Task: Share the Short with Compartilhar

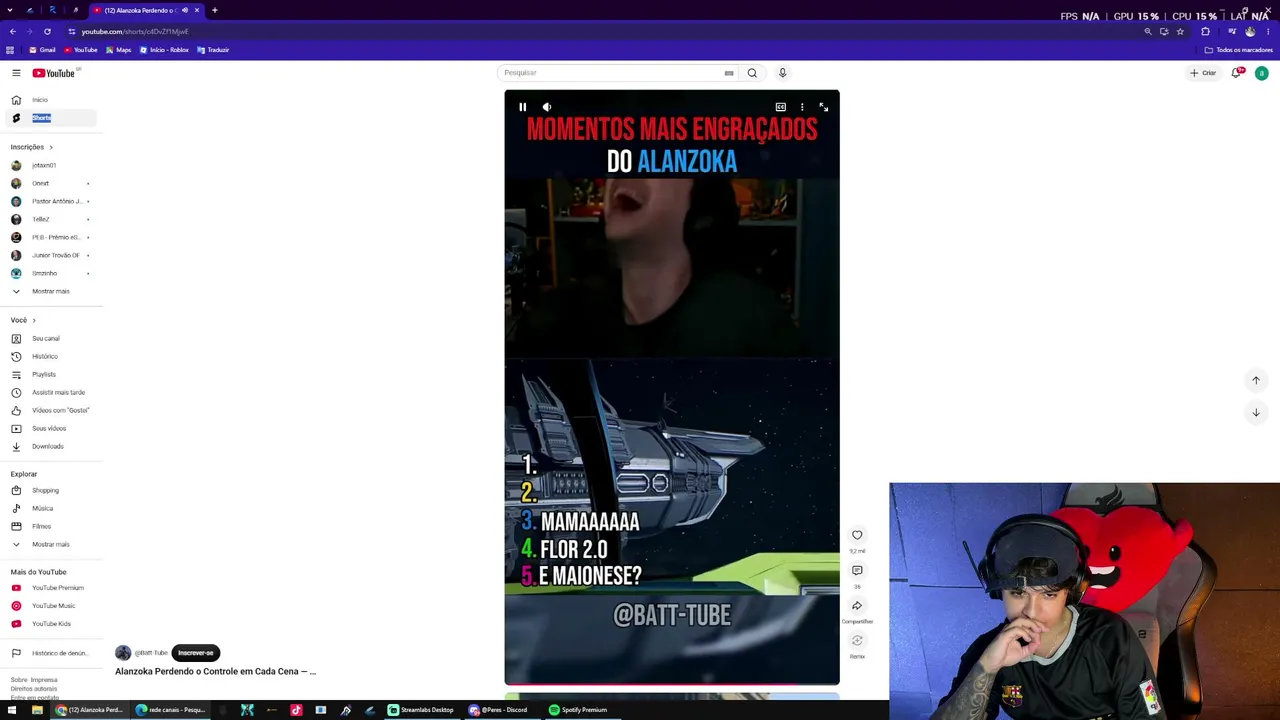Action: (x=857, y=606)
